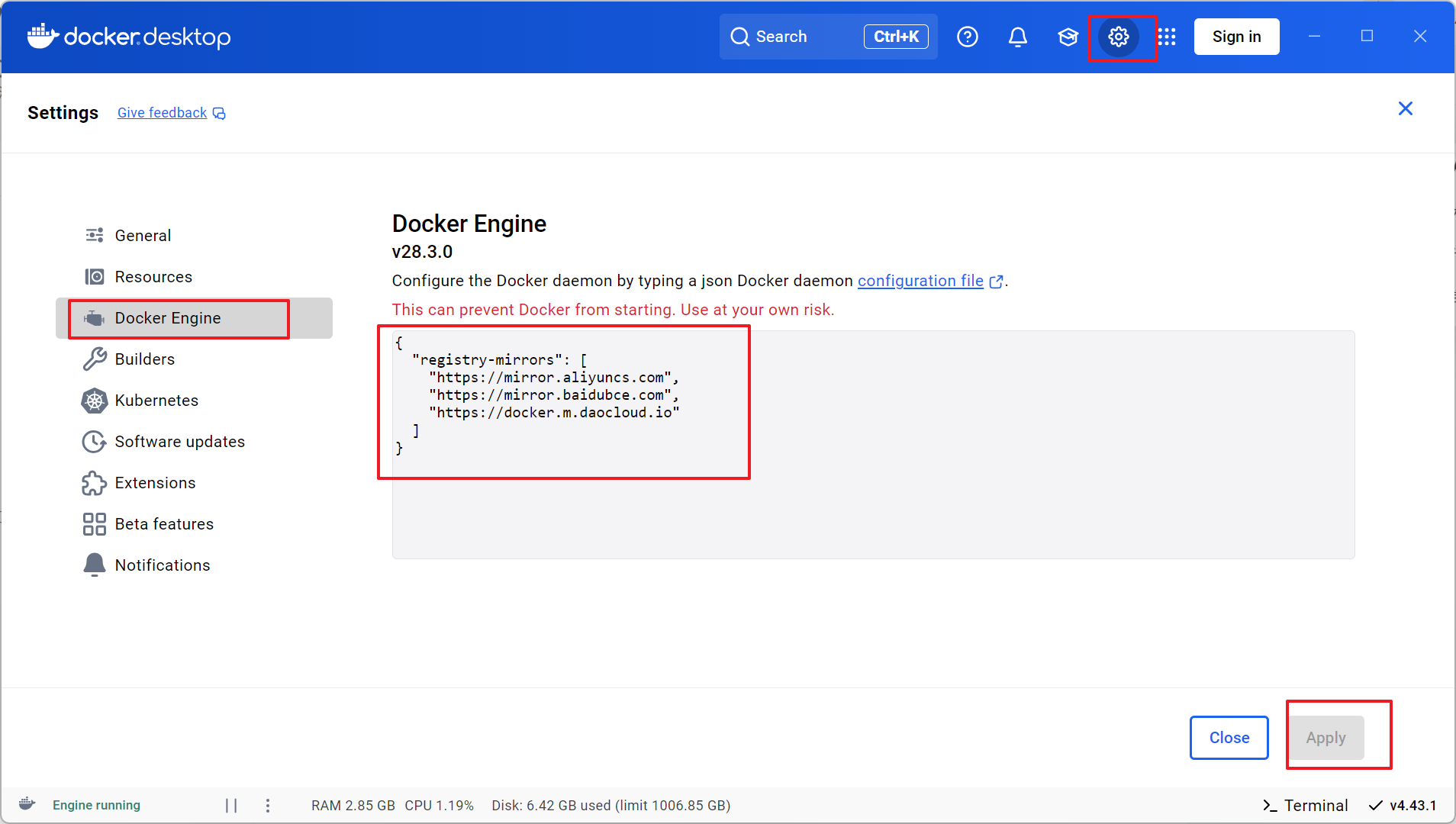Click the Kubernetes wheel icon
This screenshot has height=824, width=1456.
pyautogui.click(x=95, y=401)
